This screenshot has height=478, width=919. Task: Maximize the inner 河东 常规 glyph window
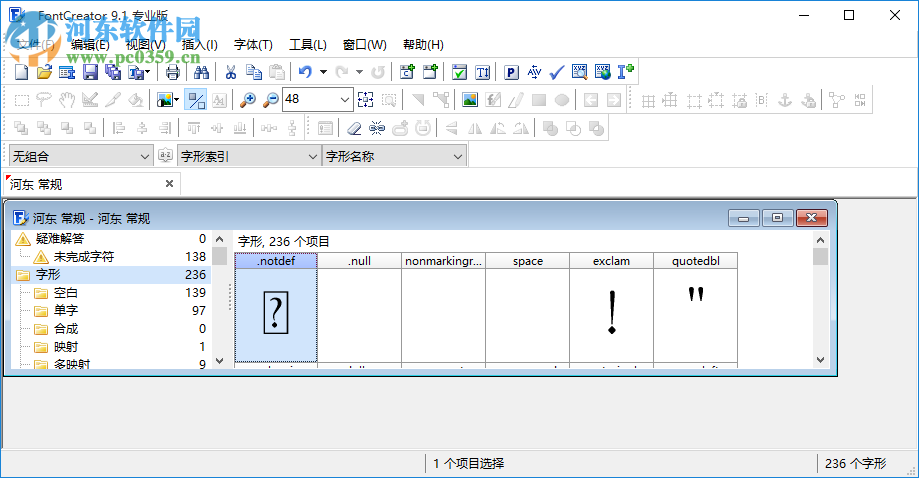777,218
